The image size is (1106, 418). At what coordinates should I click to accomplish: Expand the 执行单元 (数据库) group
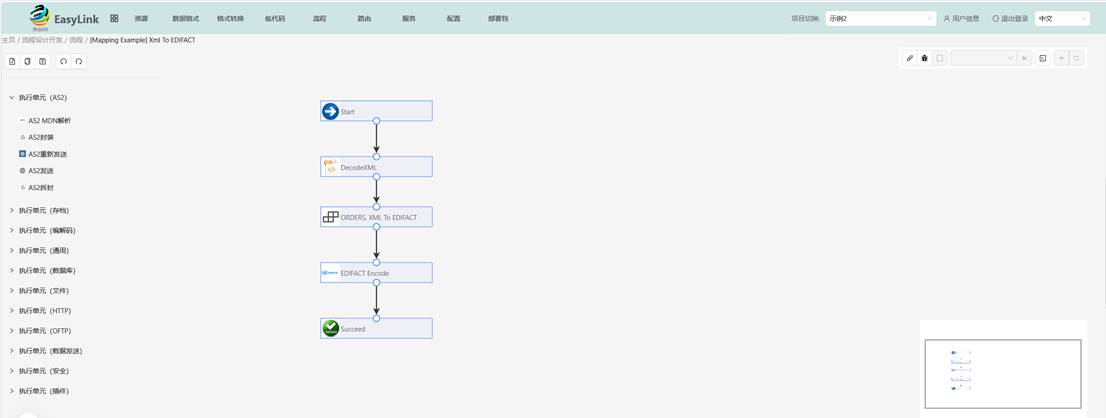(x=12, y=271)
